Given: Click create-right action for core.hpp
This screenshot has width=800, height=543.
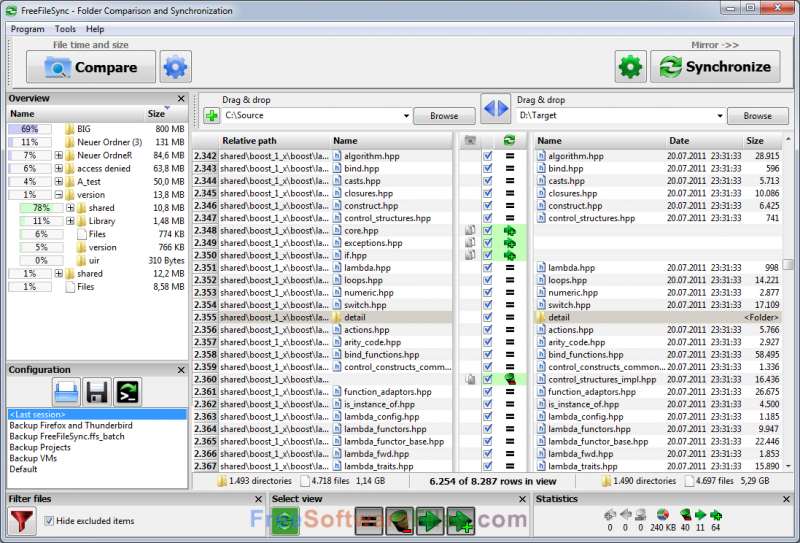Looking at the screenshot, I should tap(509, 231).
